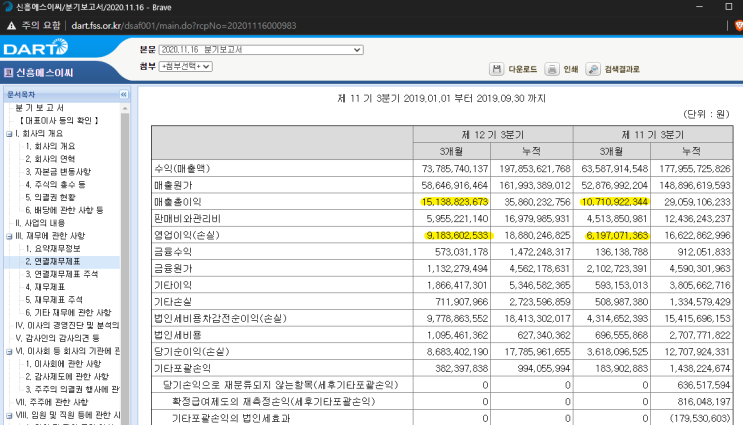Click the browser address bar URL
The image size is (743, 425).
183,26
